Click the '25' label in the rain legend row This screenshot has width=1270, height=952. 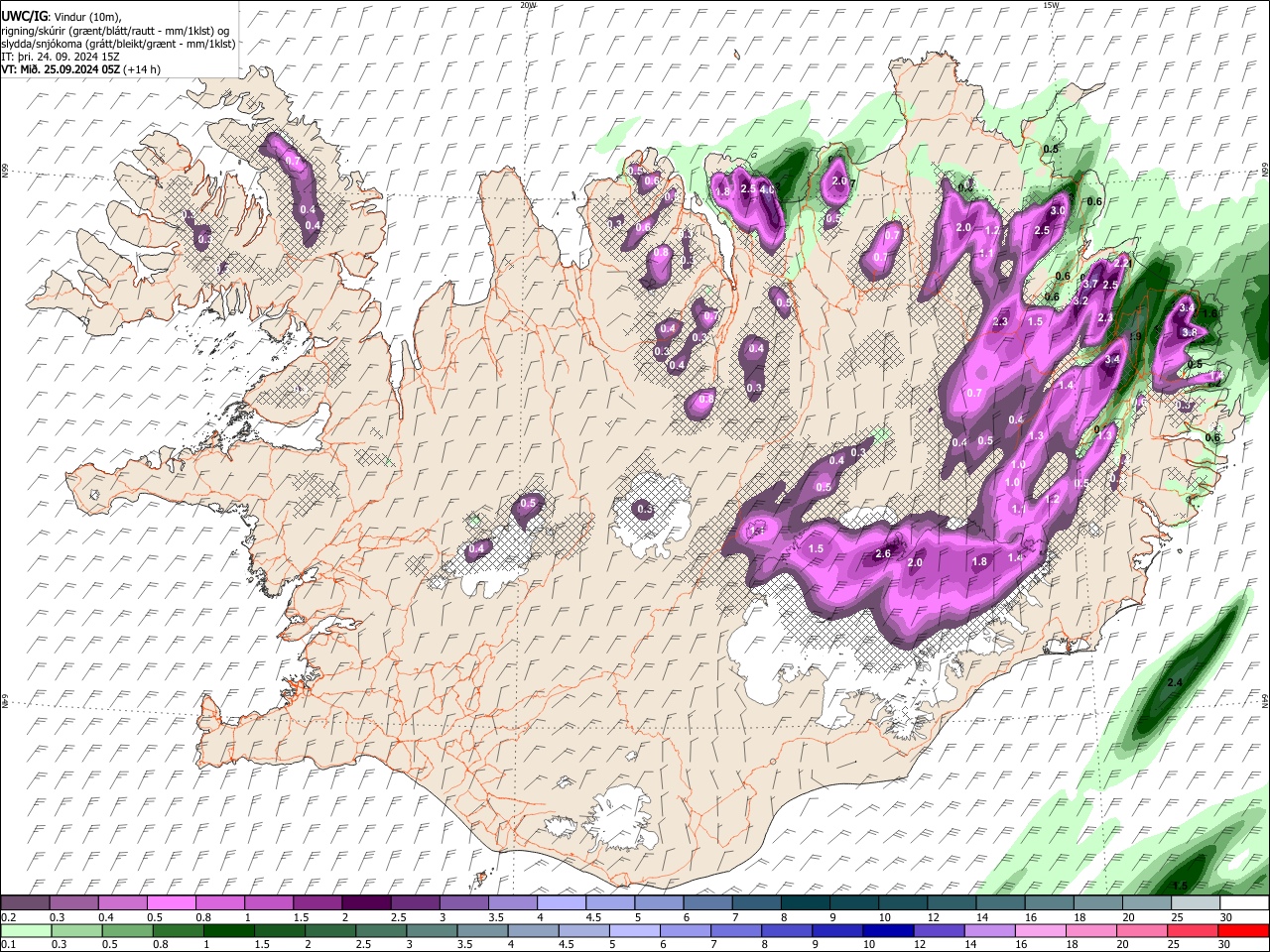coord(1175,944)
